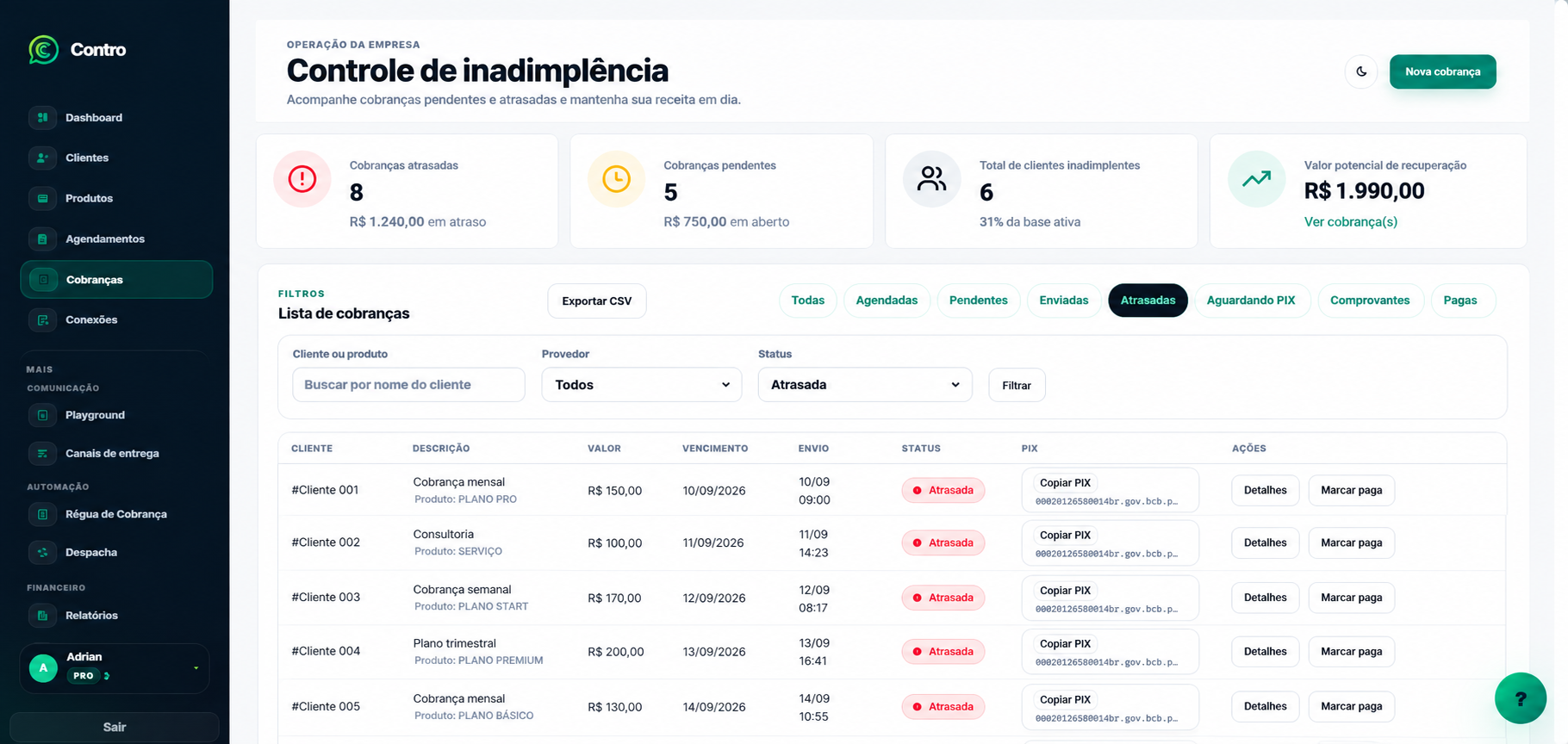Click the red alert overdue charges icon
This screenshot has height=744, width=1568.
(x=302, y=179)
